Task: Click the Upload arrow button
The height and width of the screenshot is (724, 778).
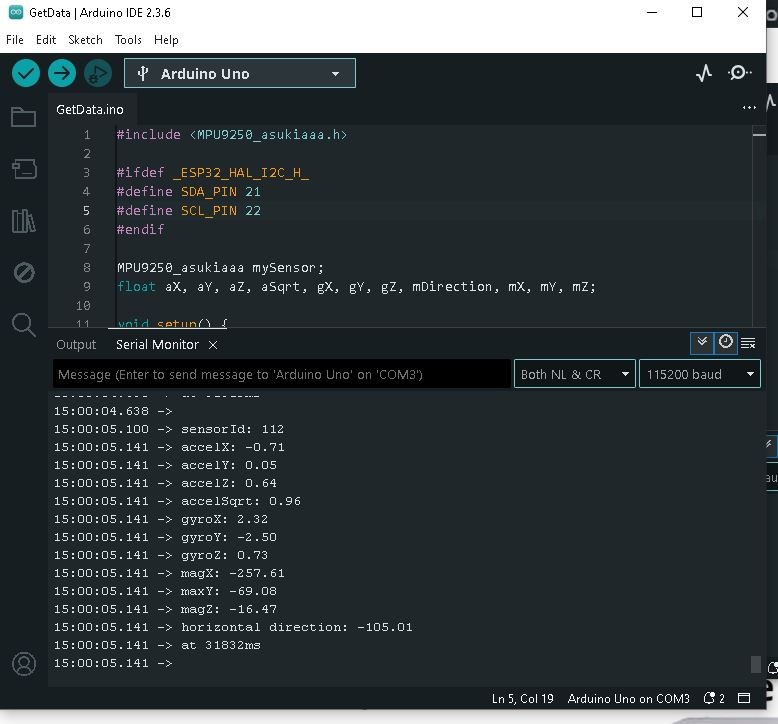Action: (x=62, y=73)
